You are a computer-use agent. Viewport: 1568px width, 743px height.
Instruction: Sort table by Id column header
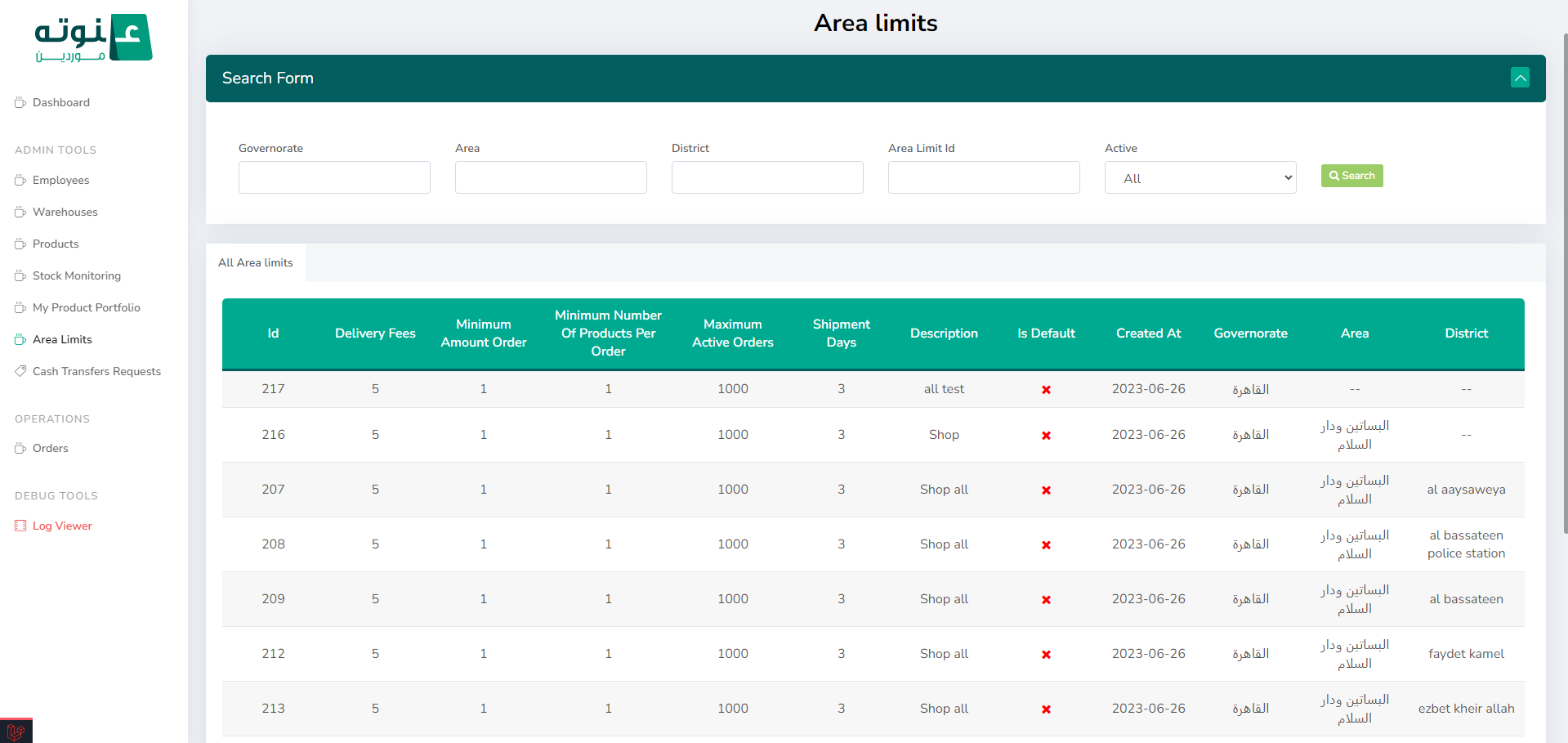273,333
